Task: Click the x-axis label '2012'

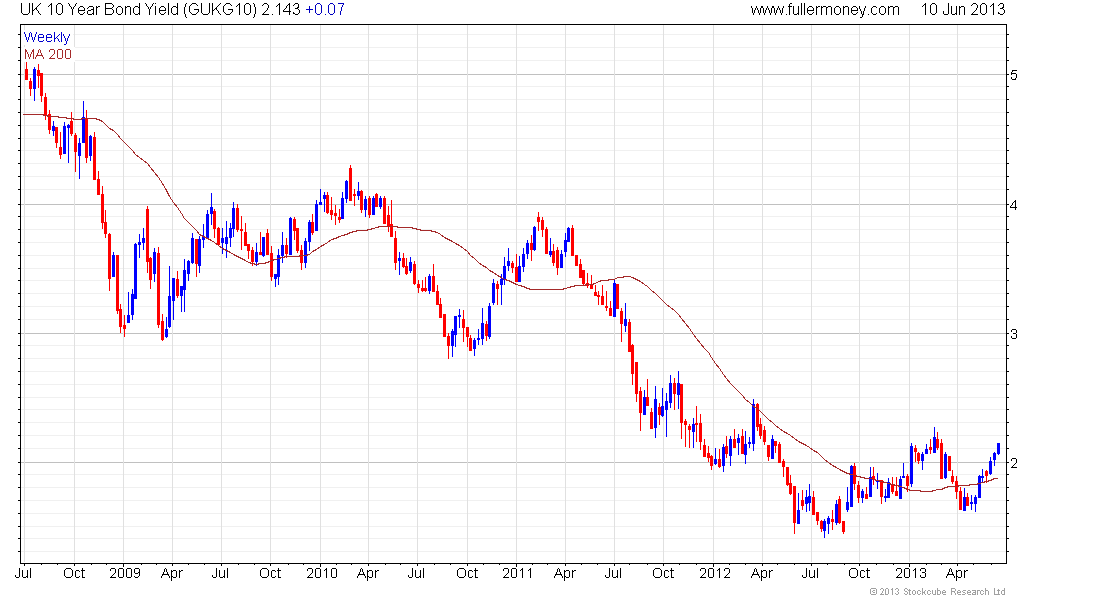Action: [x=715, y=573]
